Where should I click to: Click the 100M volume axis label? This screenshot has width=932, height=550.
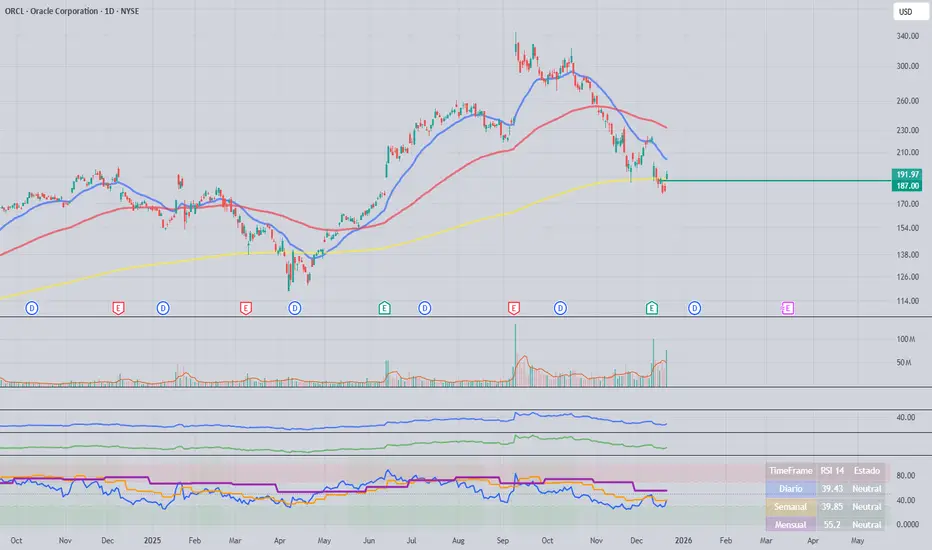[x=906, y=340]
